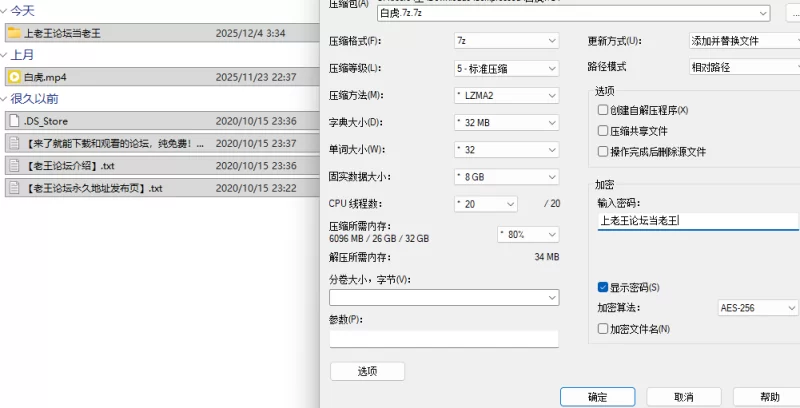
Task: Collapse the 上月 group
Action: (x=4, y=55)
